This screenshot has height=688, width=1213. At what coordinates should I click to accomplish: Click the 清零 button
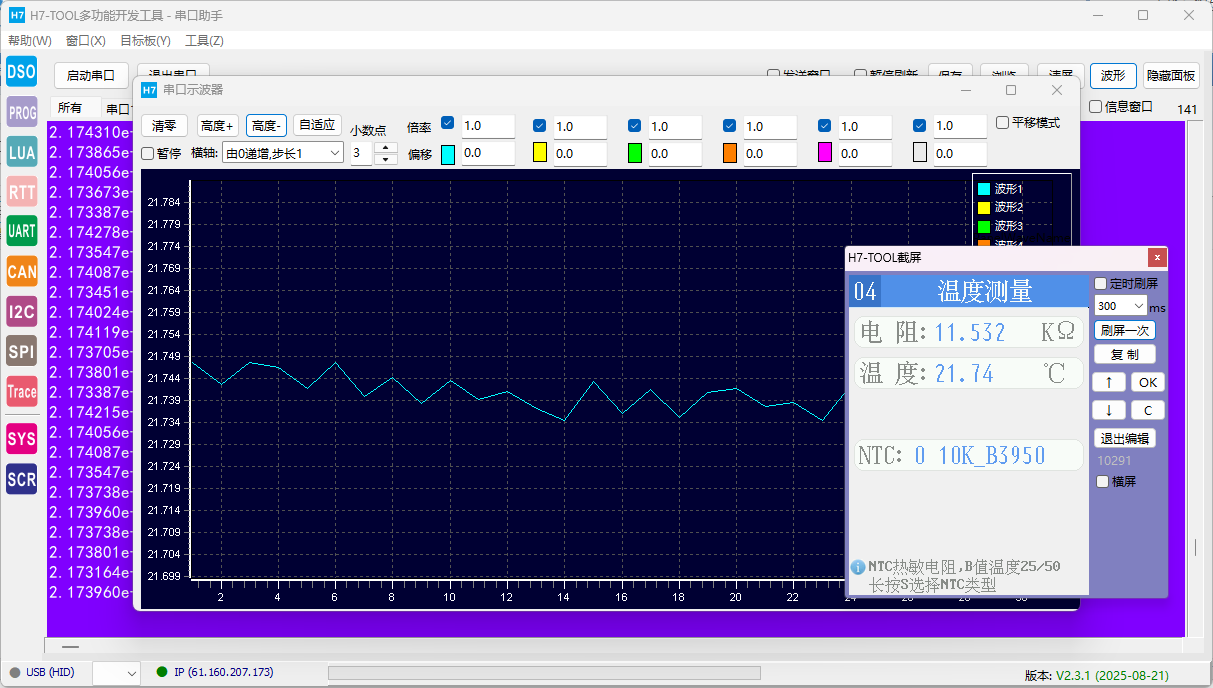pyautogui.click(x=164, y=125)
